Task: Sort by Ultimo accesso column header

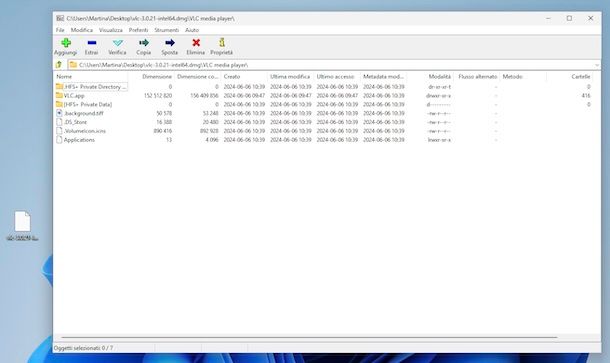Action: [337, 77]
